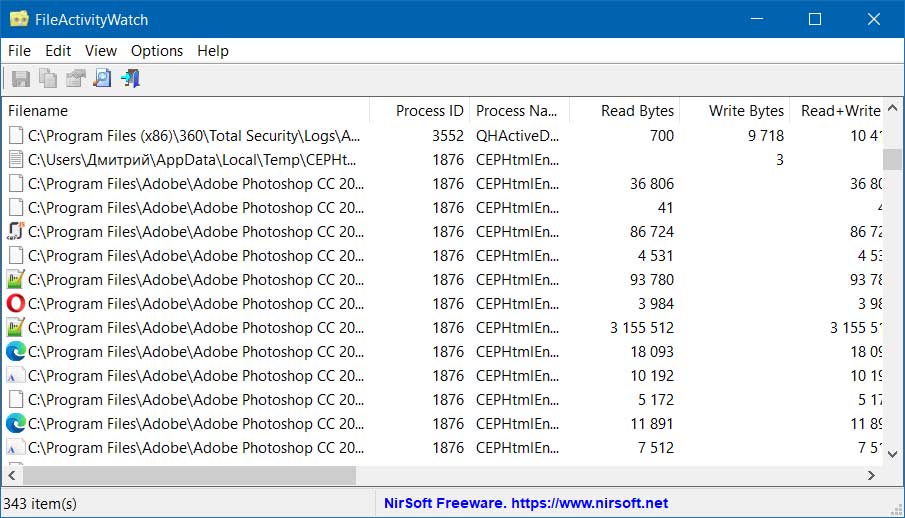Click the Read Bytes value 11 891
Viewport: 905px width, 518px height.
[652, 424]
